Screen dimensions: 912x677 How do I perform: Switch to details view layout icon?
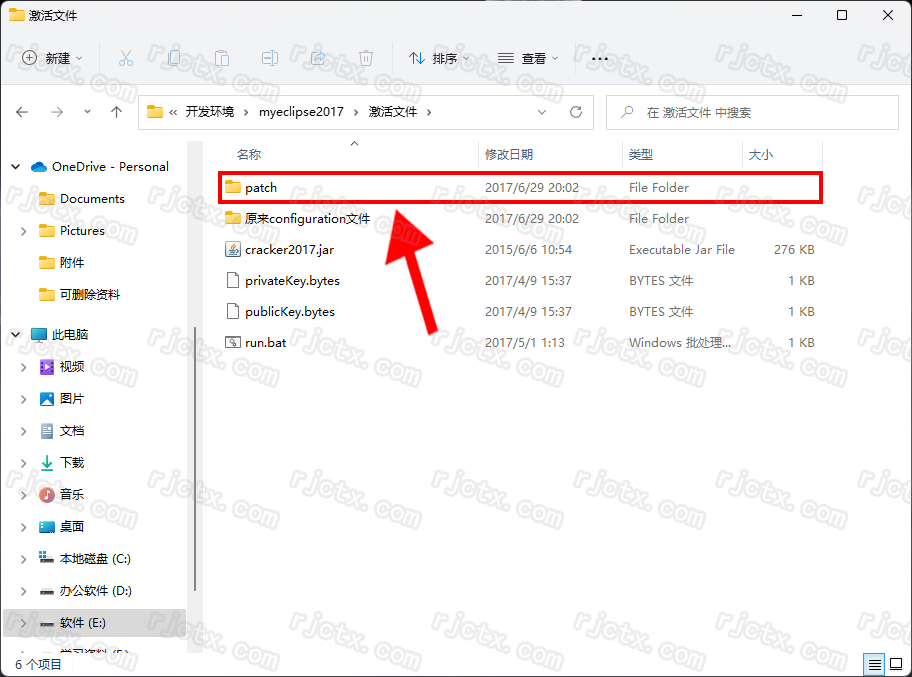coord(874,664)
